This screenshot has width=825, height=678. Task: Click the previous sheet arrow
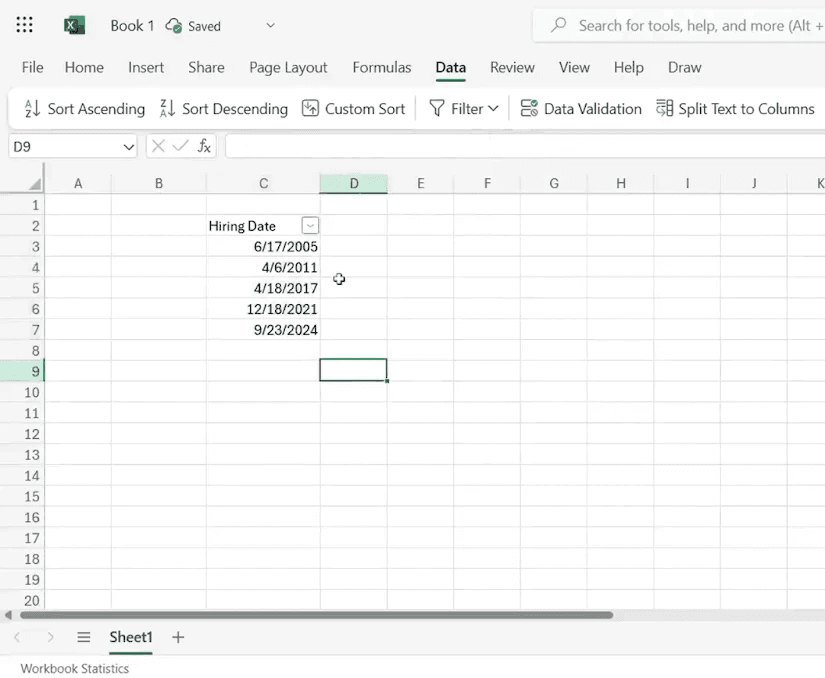coord(17,637)
